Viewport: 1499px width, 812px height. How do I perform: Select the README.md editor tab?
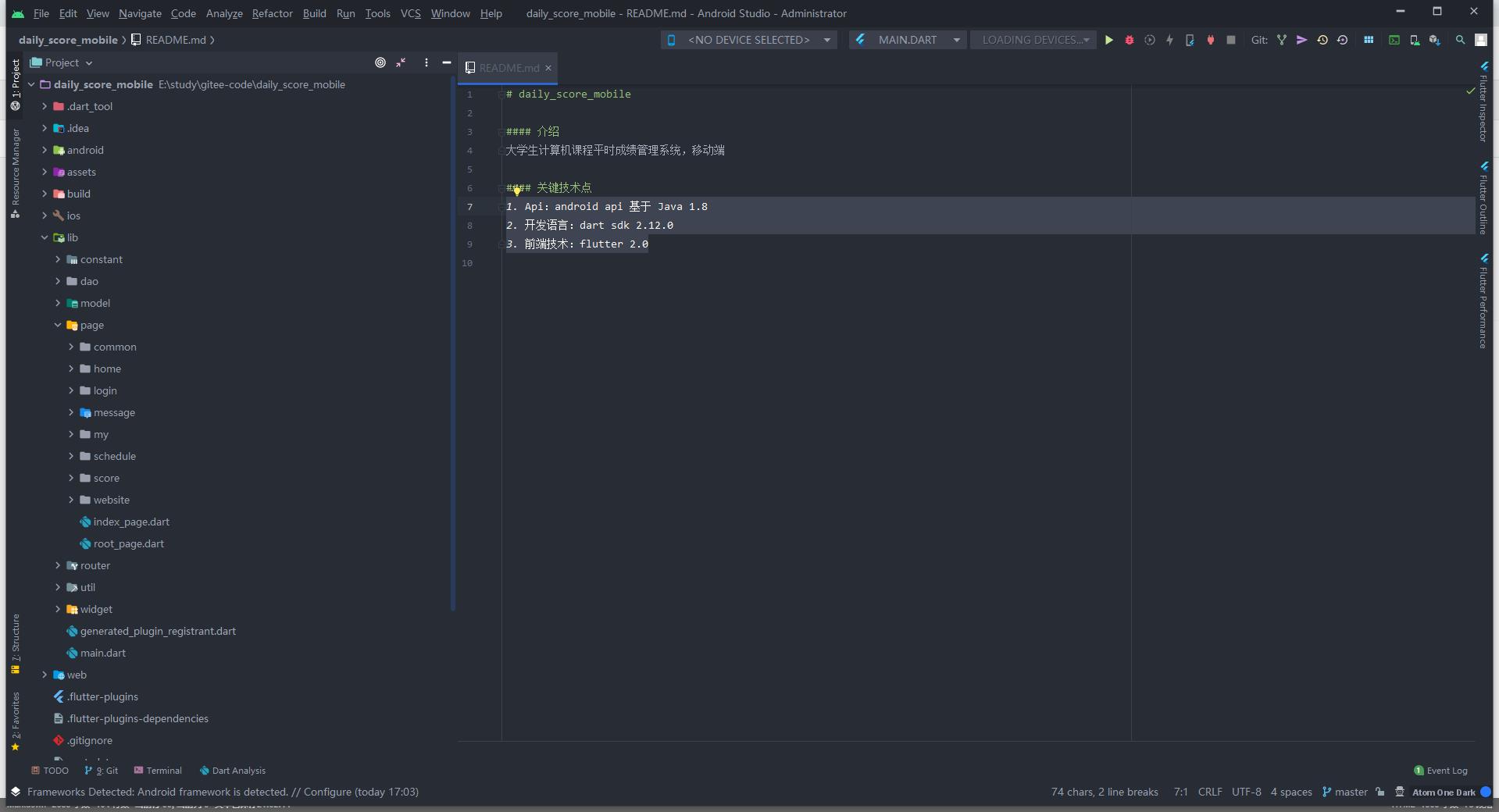509,68
